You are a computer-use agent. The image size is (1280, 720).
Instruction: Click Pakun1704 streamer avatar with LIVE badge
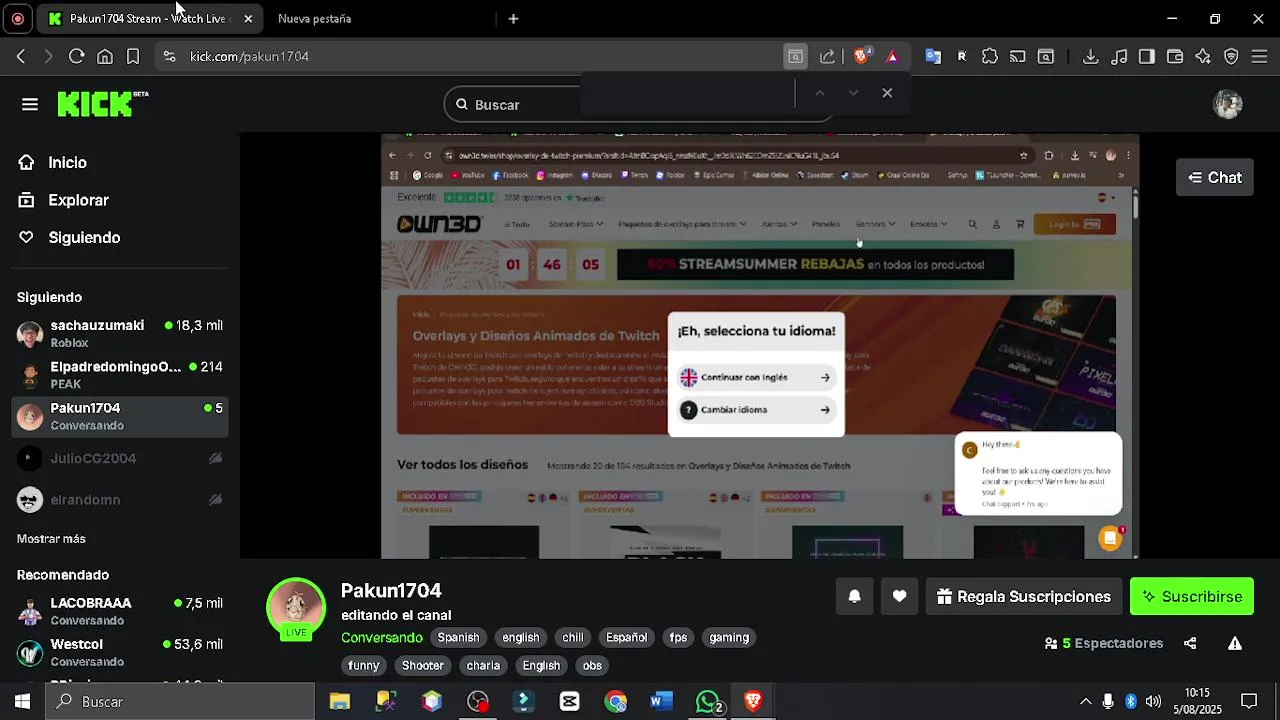tap(296, 608)
